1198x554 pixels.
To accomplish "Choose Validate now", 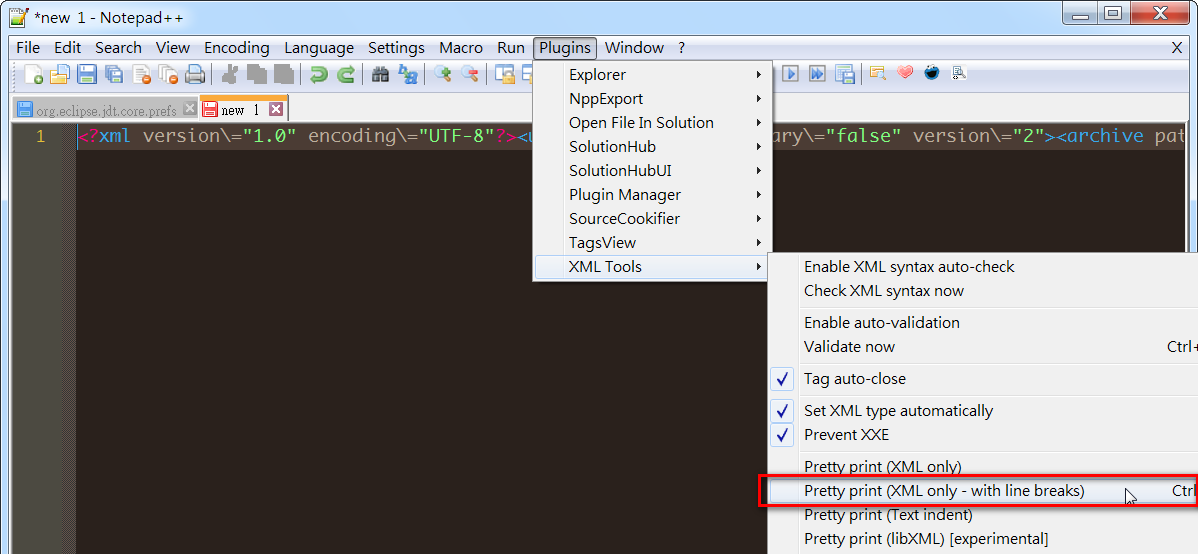I will click(982, 347).
